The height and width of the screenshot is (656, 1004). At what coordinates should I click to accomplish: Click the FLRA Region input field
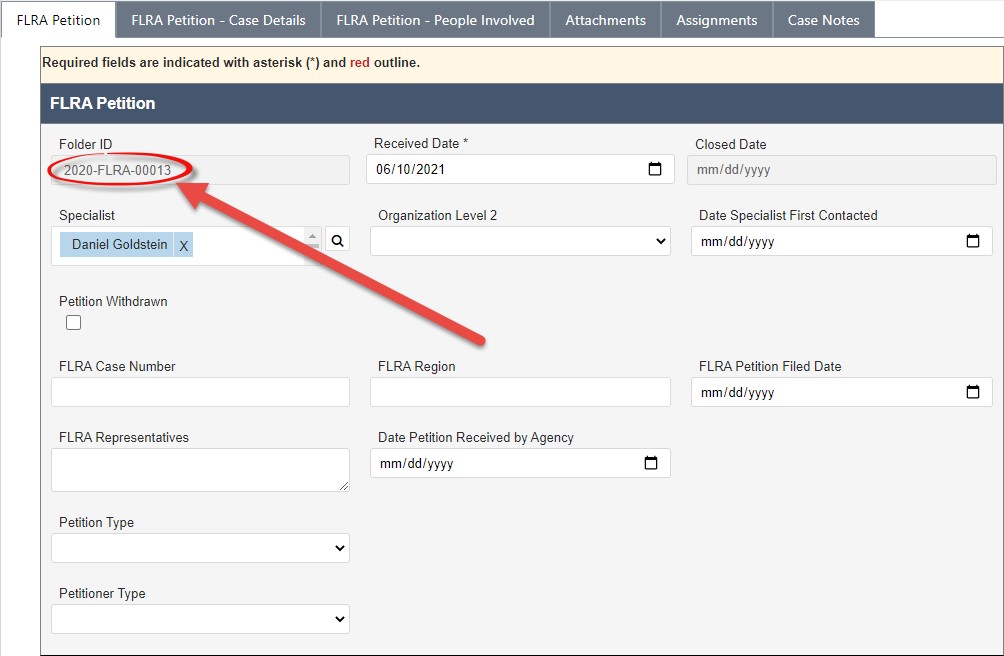[520, 392]
